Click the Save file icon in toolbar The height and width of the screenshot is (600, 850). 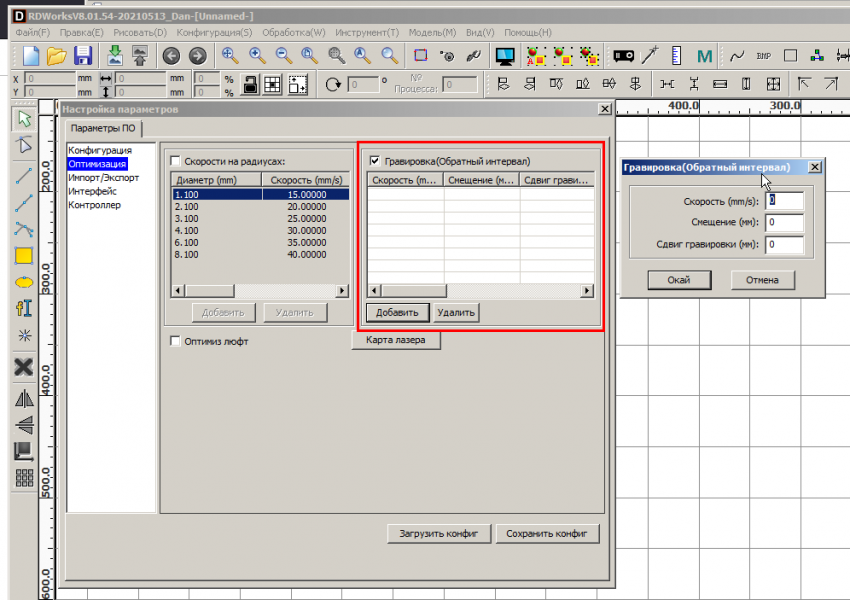pos(83,56)
